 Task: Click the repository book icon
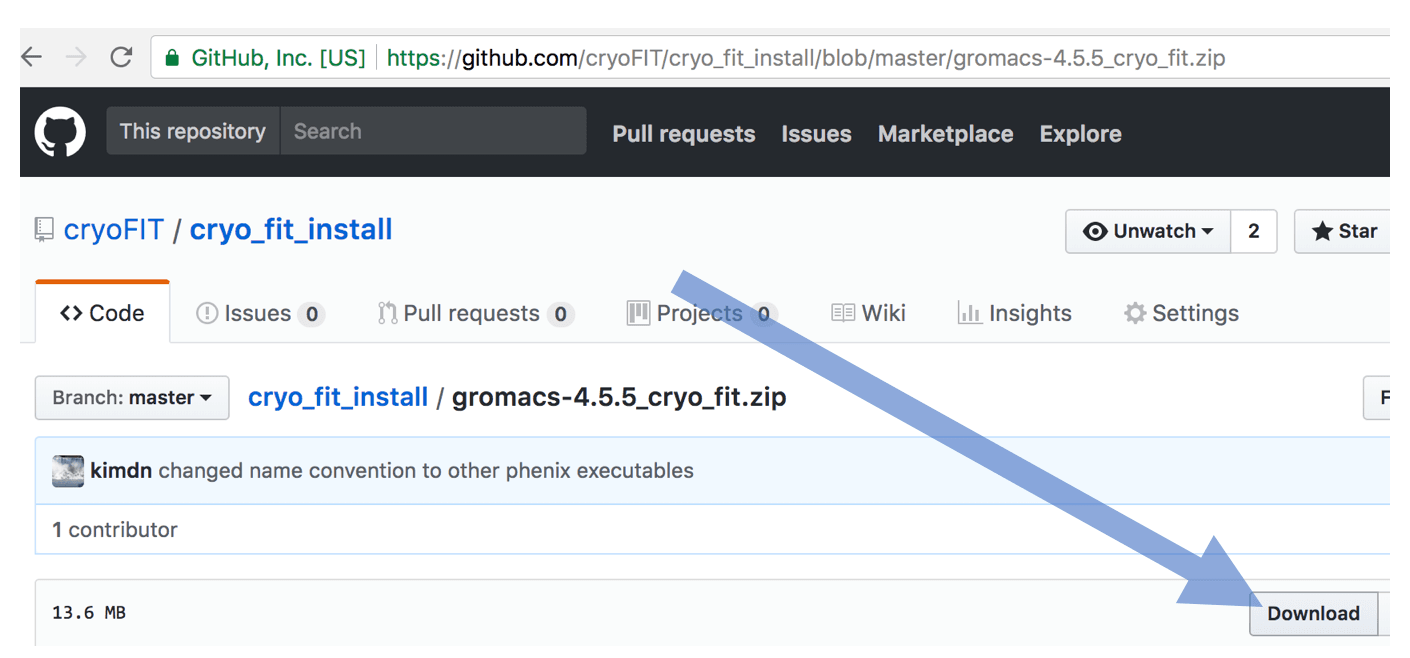point(44,230)
